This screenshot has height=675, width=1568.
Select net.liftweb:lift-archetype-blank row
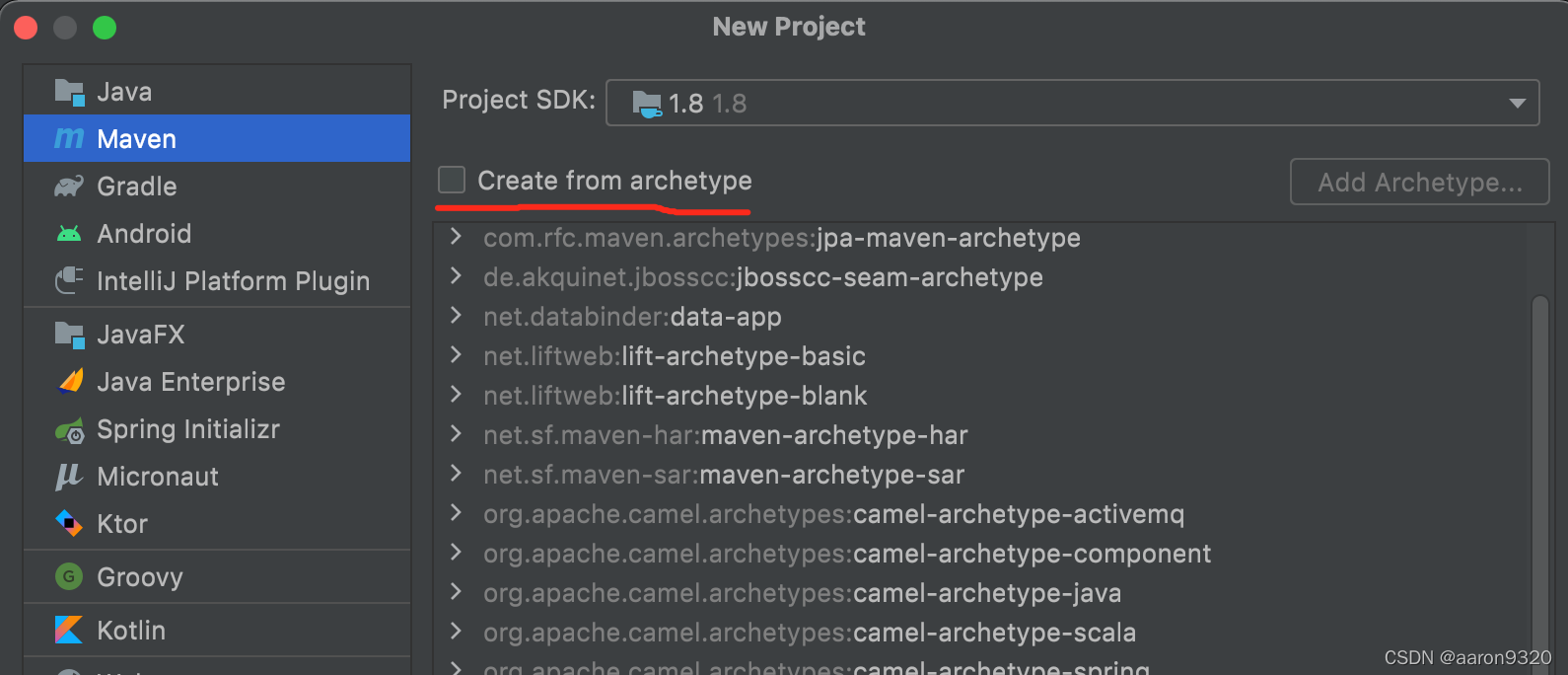(x=981, y=396)
